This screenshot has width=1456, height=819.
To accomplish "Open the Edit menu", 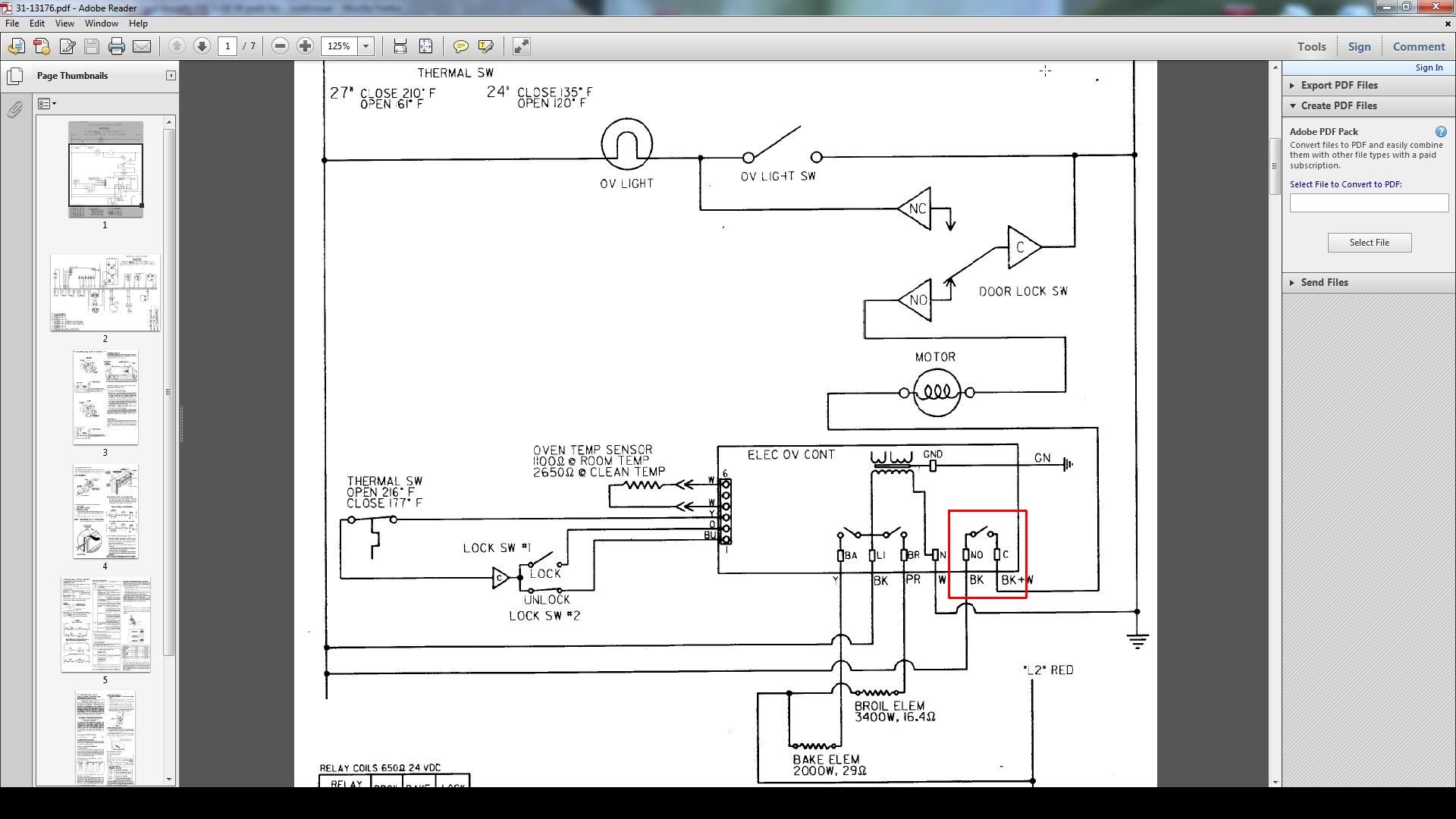I will 36,24.
